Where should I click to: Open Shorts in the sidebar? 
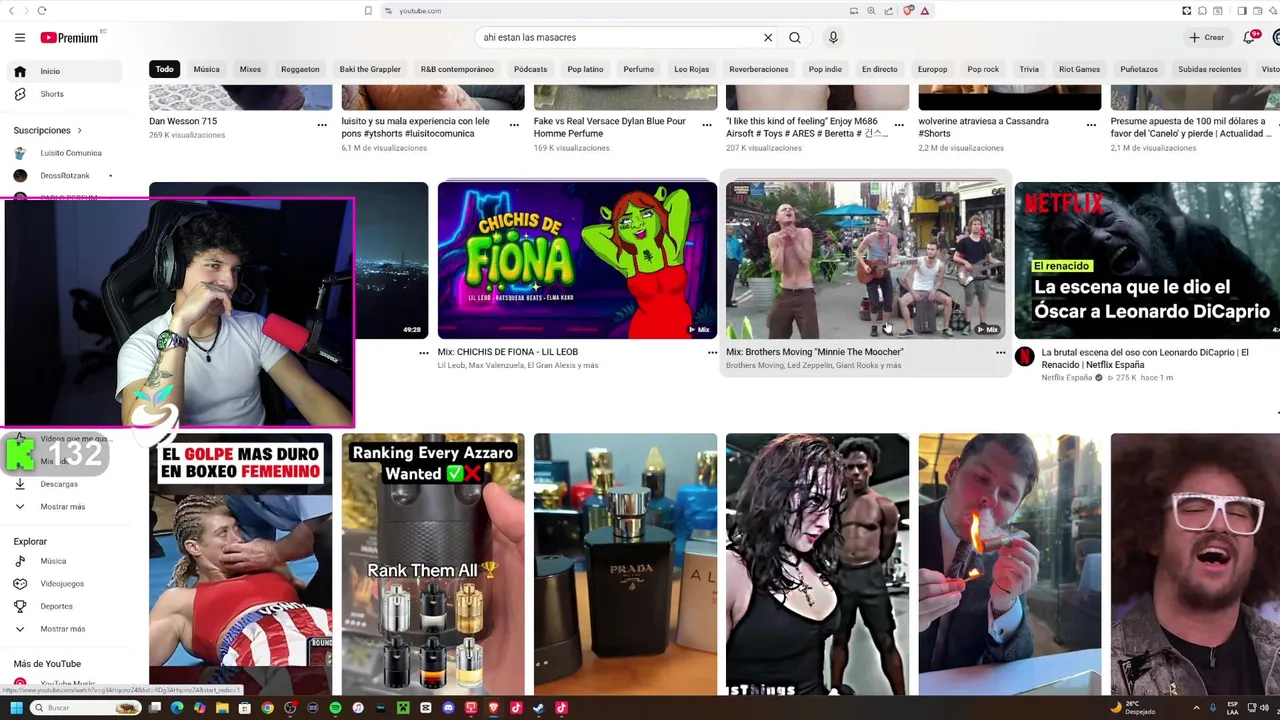point(66,94)
